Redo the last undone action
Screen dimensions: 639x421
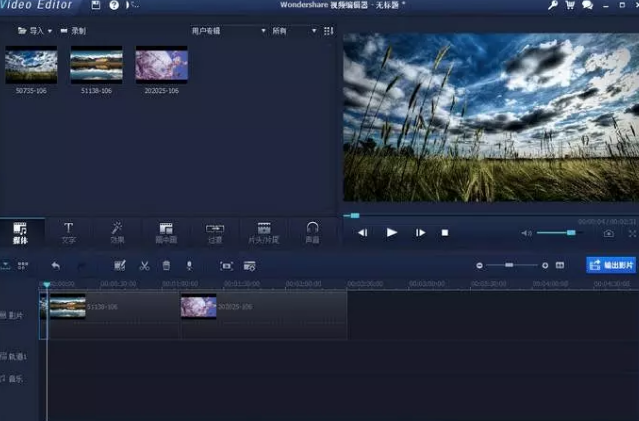82,266
